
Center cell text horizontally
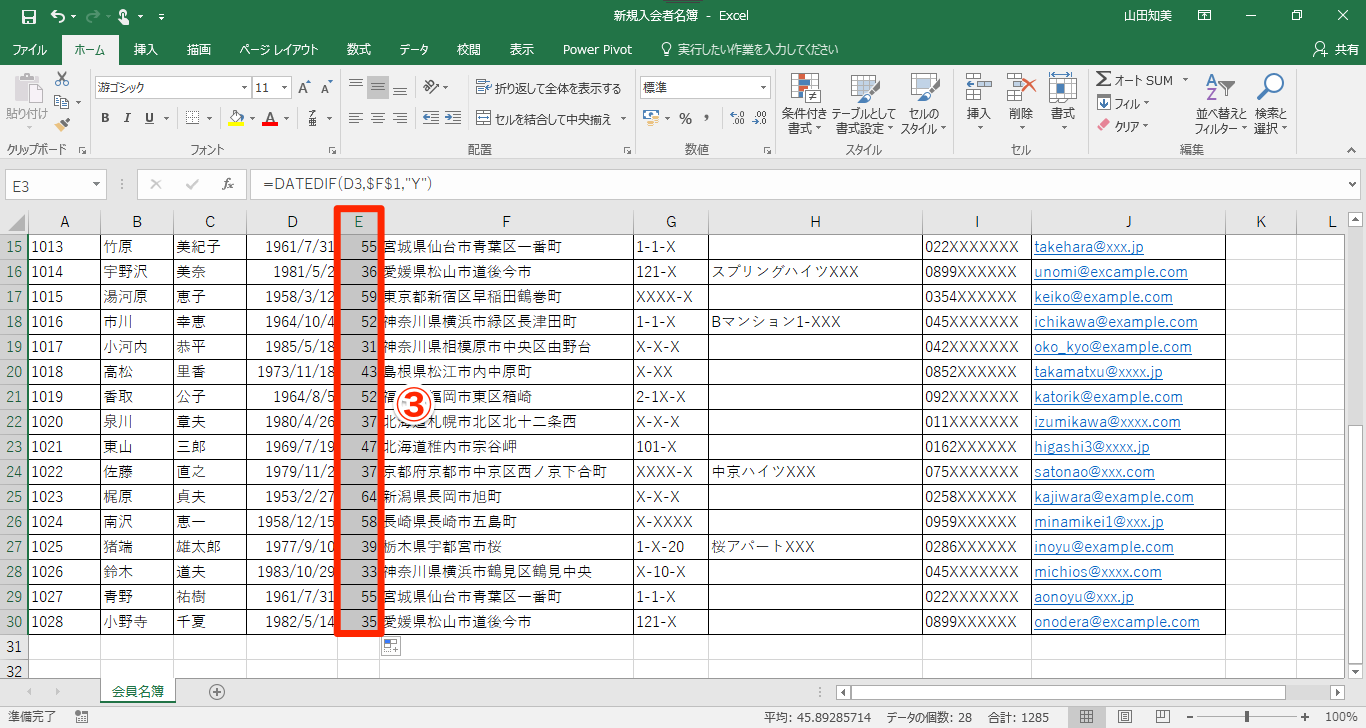coord(378,118)
